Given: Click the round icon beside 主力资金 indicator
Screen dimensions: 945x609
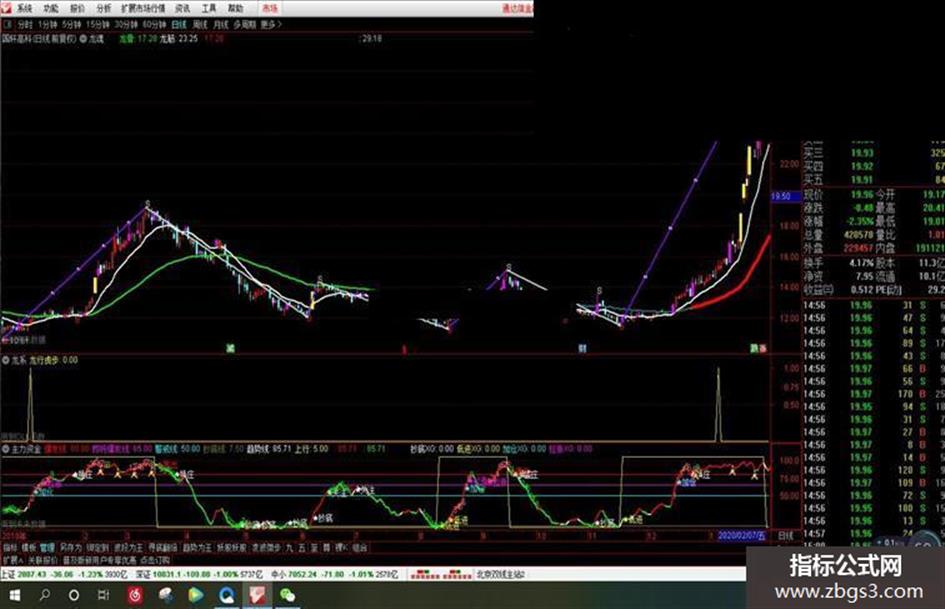Looking at the screenshot, I should 5,449.
